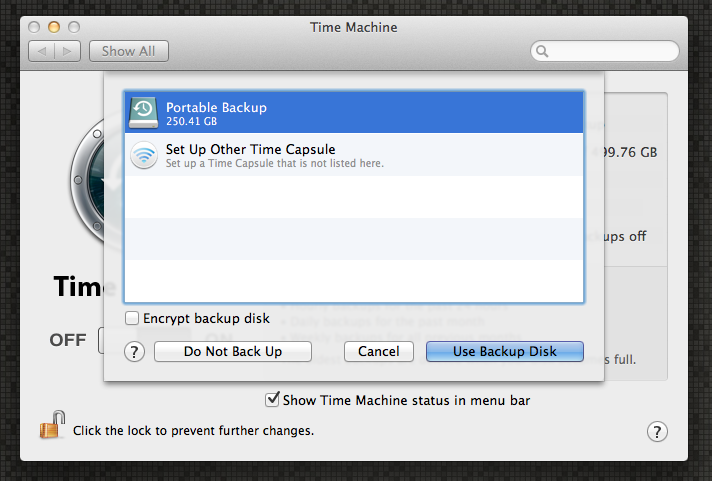Viewport: 712px width, 481px height.
Task: Go back with the left arrow button
Action: 42,51
